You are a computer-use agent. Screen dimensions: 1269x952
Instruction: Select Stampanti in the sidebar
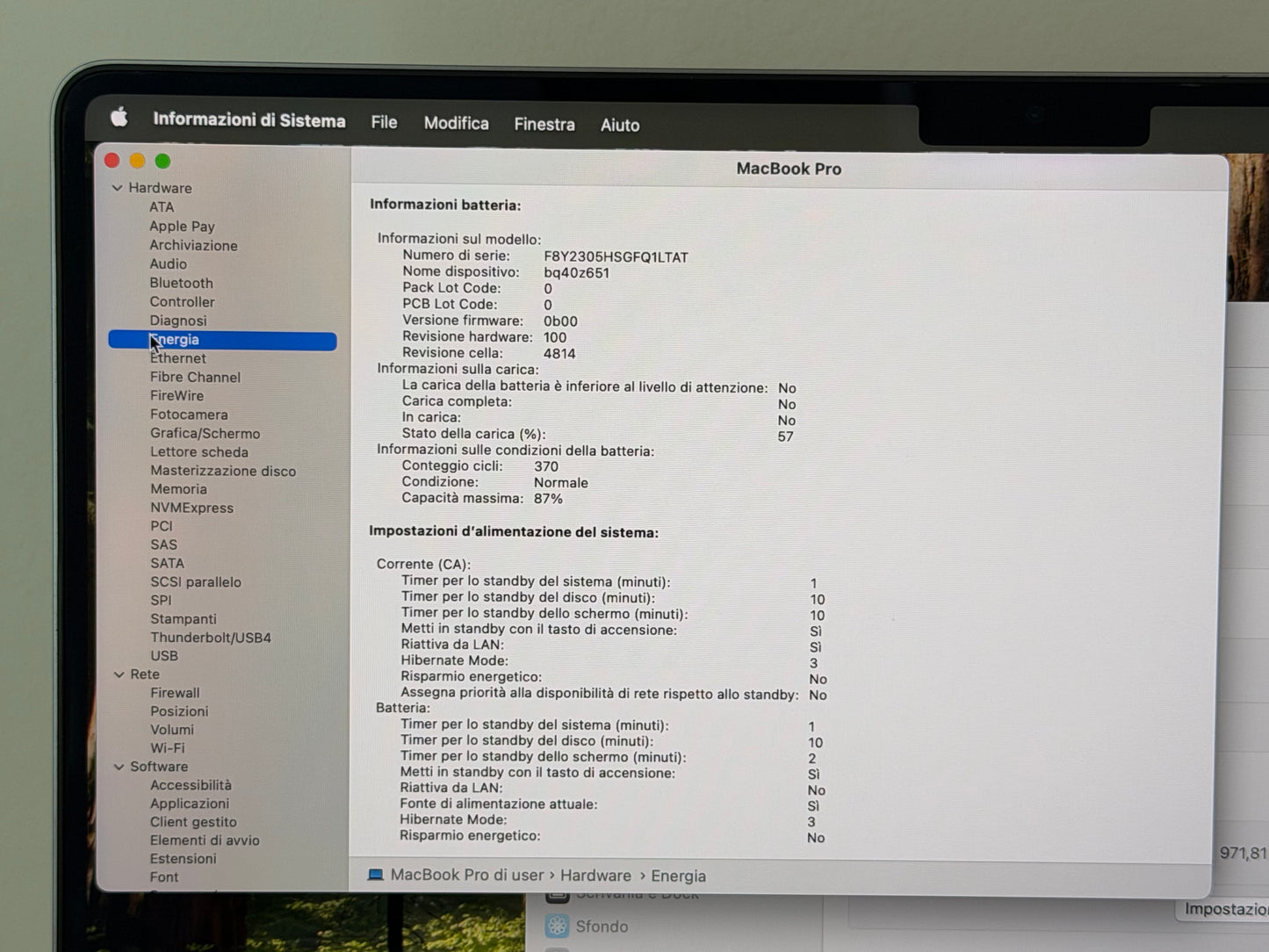[183, 619]
